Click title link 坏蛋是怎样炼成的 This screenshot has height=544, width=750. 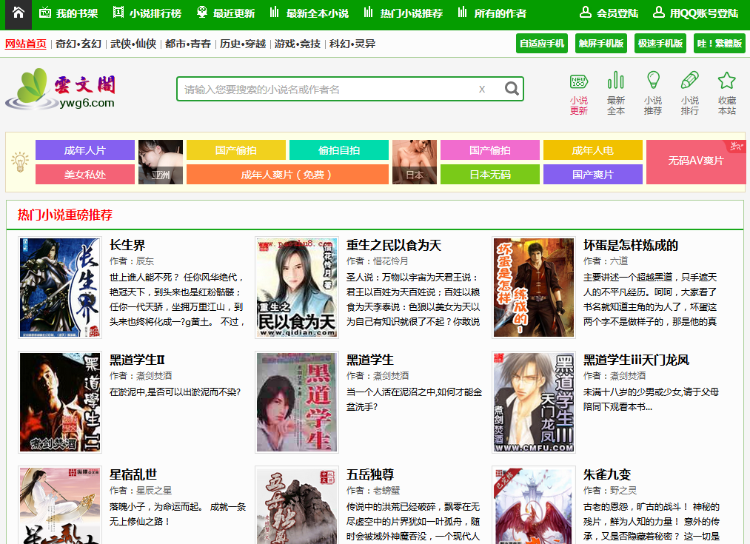click(x=631, y=245)
